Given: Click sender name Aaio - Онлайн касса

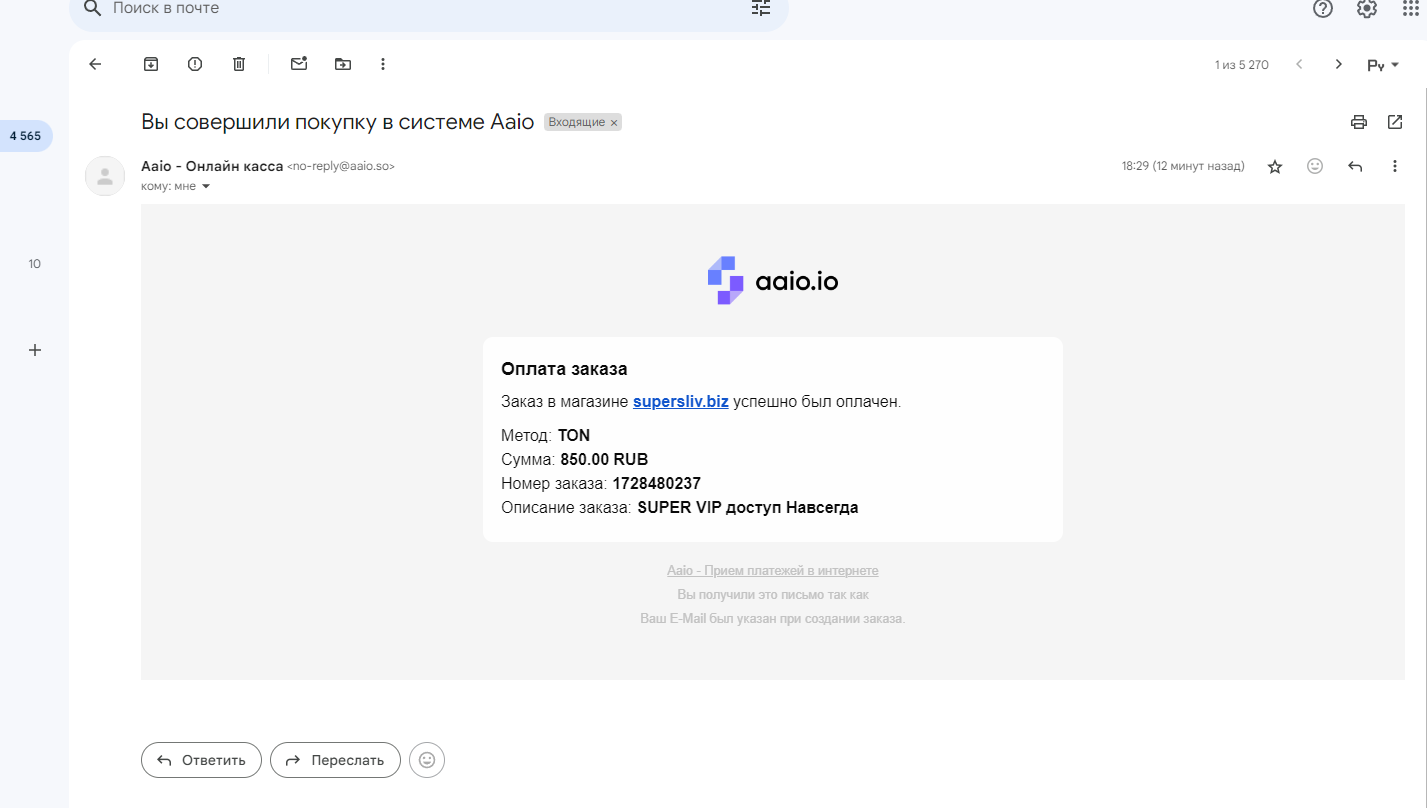Looking at the screenshot, I should (212, 166).
